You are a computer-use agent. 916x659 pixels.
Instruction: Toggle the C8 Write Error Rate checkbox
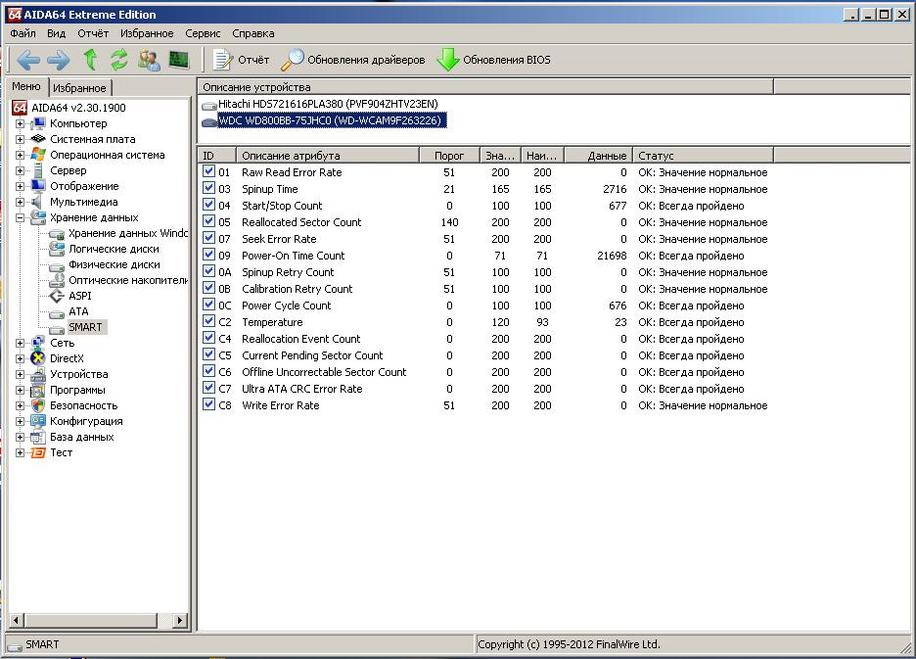[x=209, y=404]
